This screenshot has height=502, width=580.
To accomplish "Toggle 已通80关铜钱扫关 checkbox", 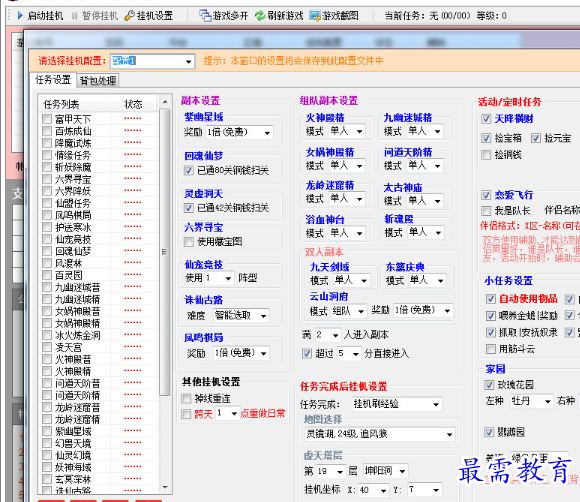I will [189, 170].
